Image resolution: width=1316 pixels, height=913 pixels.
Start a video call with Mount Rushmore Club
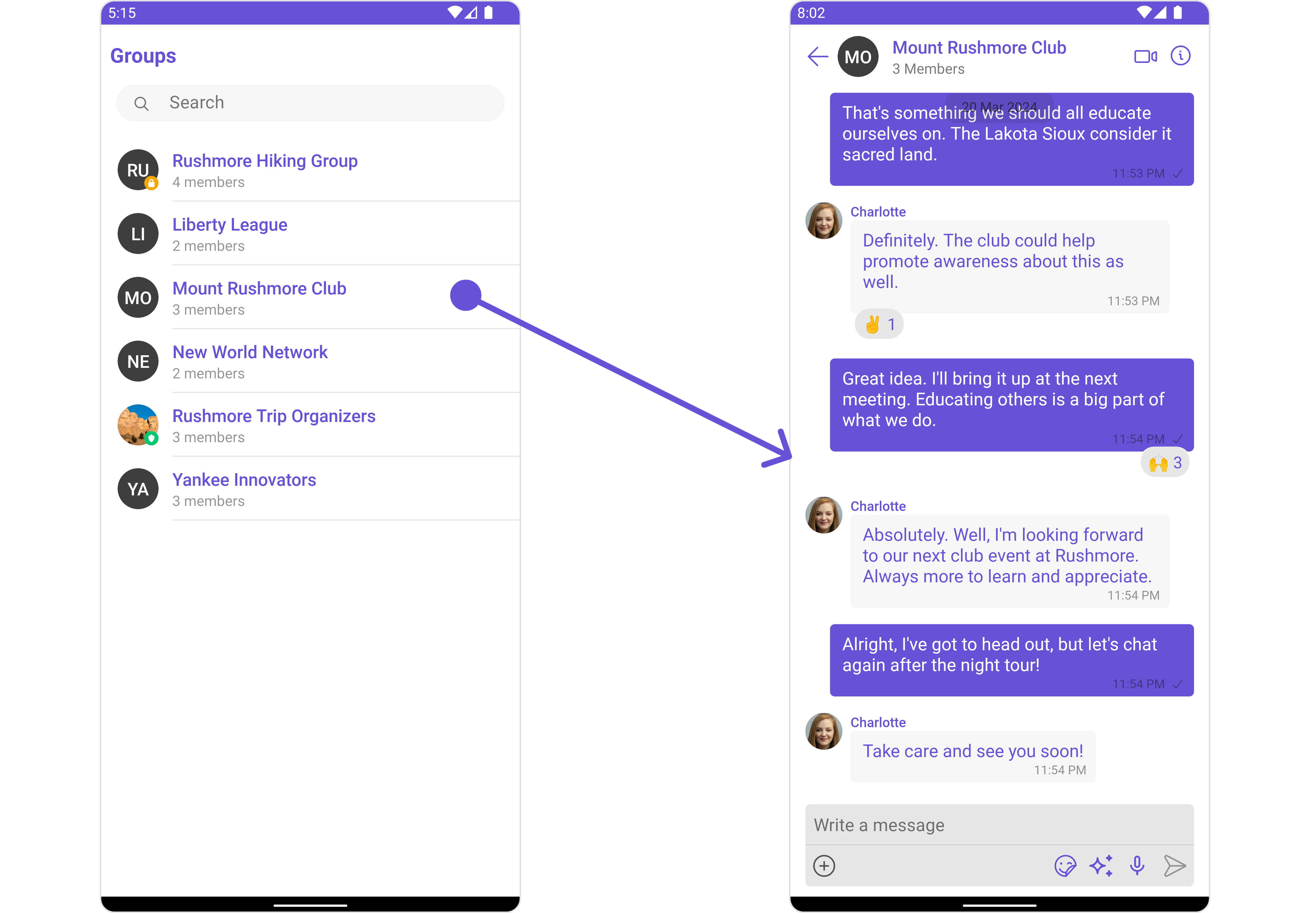pyautogui.click(x=1145, y=57)
